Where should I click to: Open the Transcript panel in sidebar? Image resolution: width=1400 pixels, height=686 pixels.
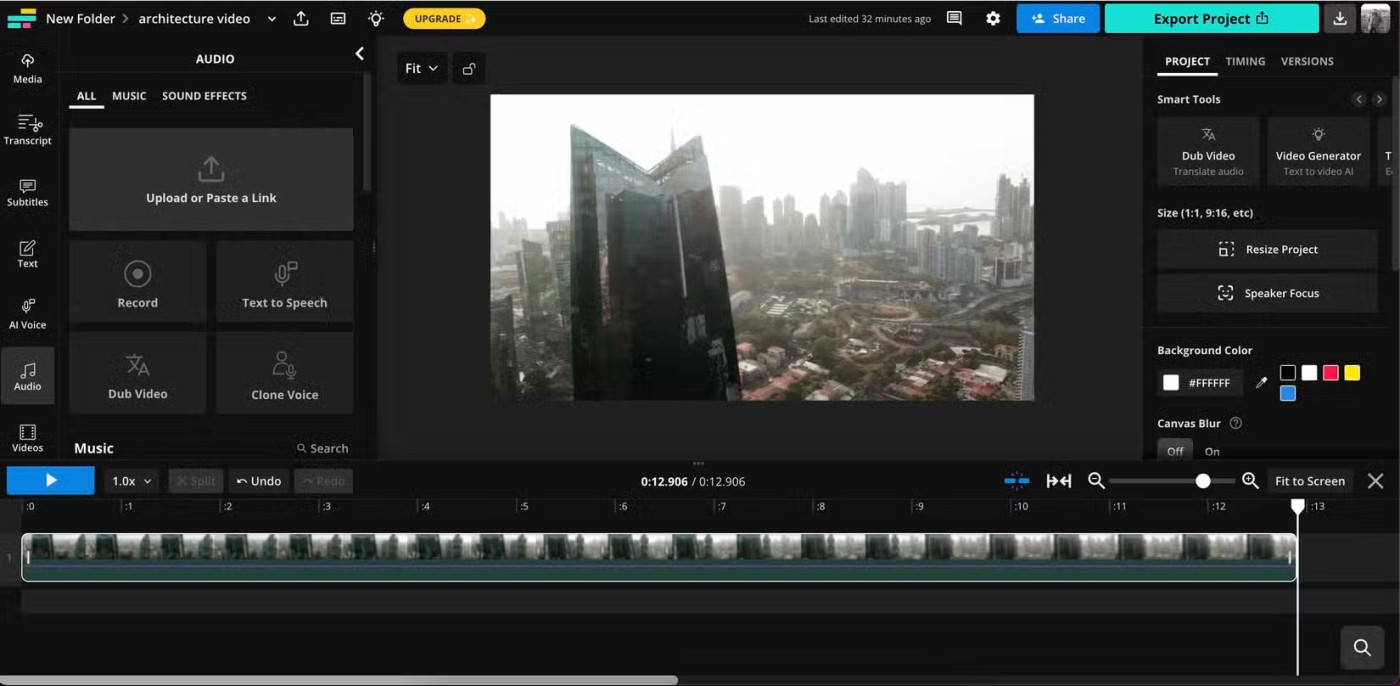27,130
